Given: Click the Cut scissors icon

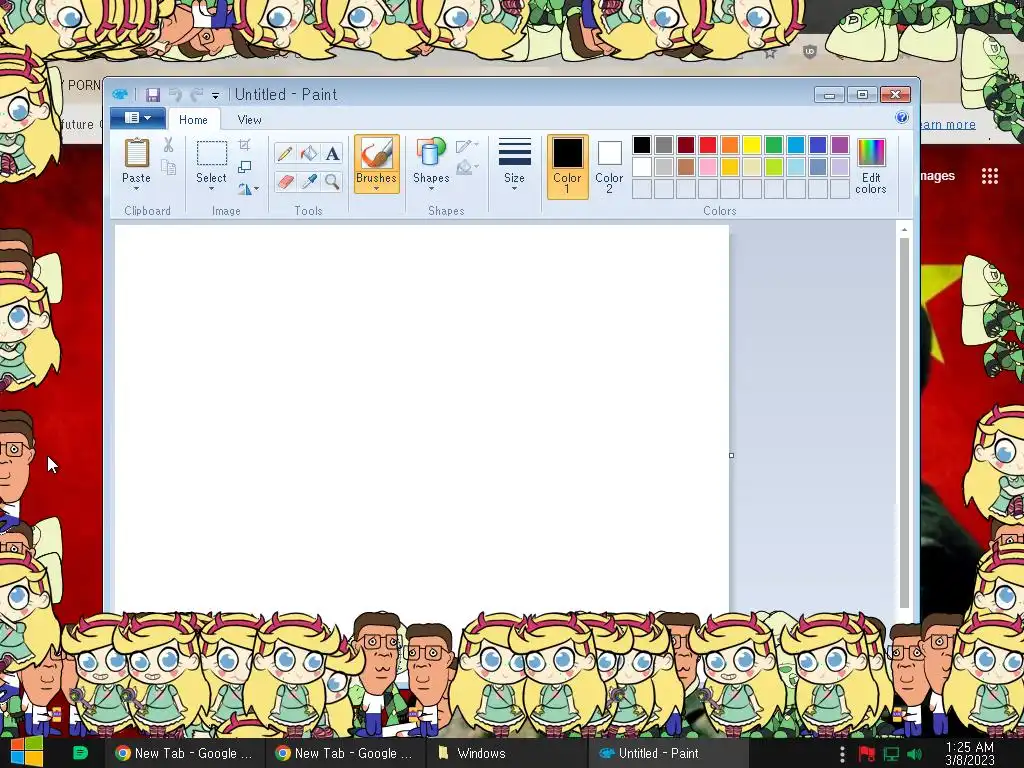Looking at the screenshot, I should pos(168,145).
